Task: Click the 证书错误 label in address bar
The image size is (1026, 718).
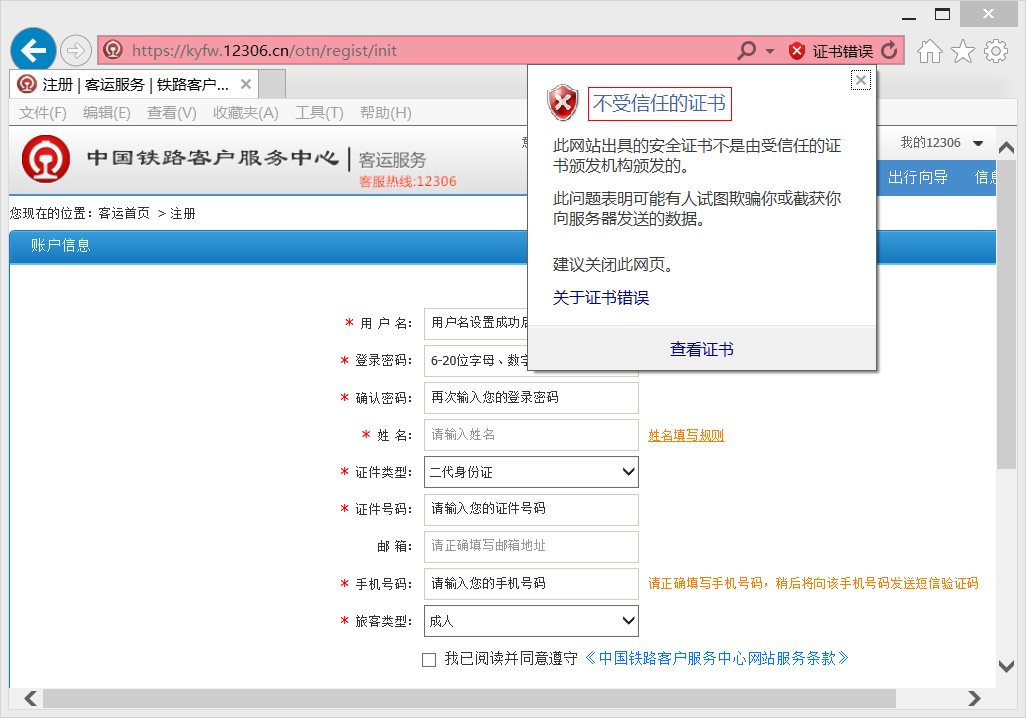Action: pos(843,51)
